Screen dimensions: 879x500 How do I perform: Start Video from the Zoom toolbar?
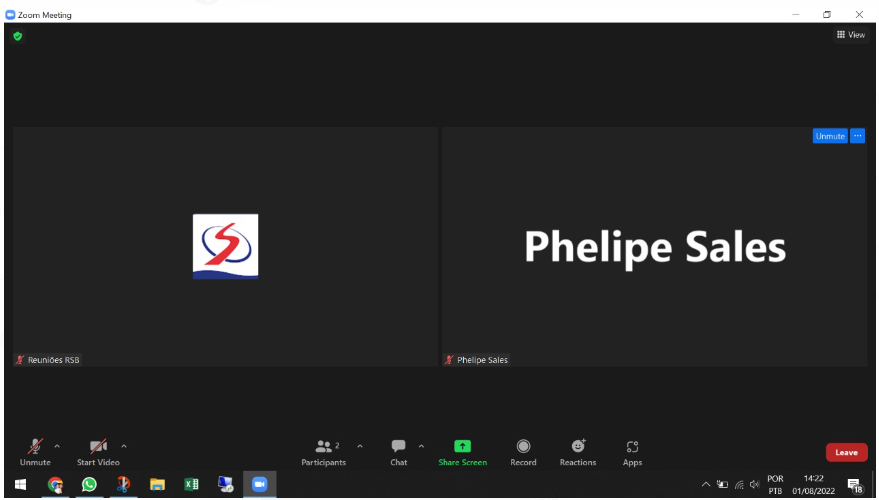point(98,452)
